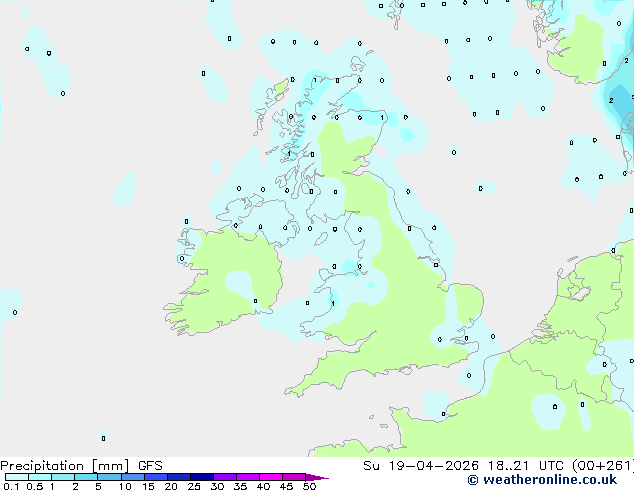Click the "30" legend scale label
Viewport: 634px width, 490px height.
click(x=217, y=486)
